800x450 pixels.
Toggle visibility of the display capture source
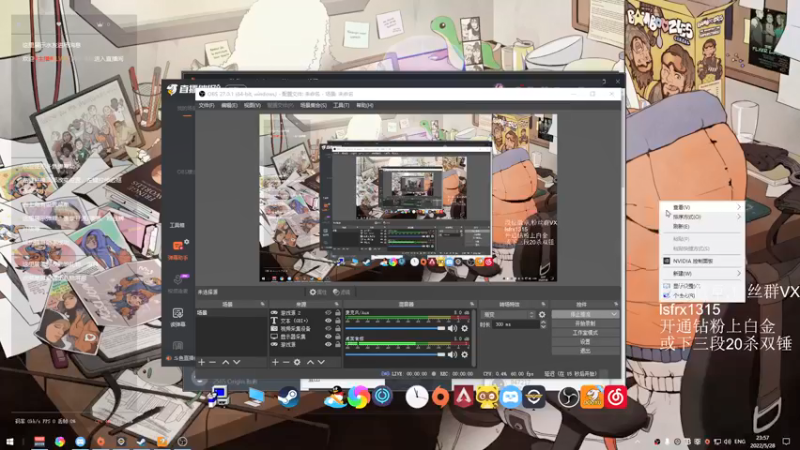(328, 337)
